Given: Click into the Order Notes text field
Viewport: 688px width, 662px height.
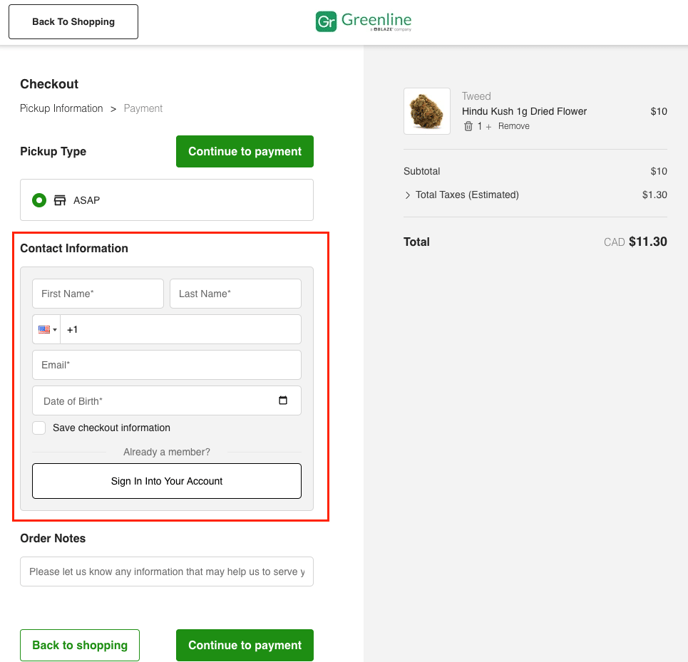Looking at the screenshot, I should (167, 572).
